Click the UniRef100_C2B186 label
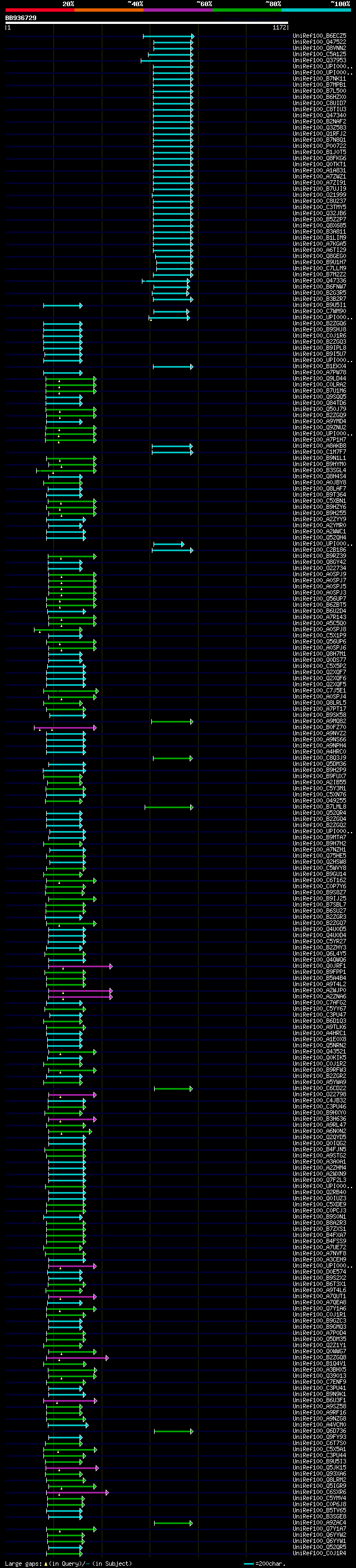This screenshot has height=1568, width=356. pos(319,550)
